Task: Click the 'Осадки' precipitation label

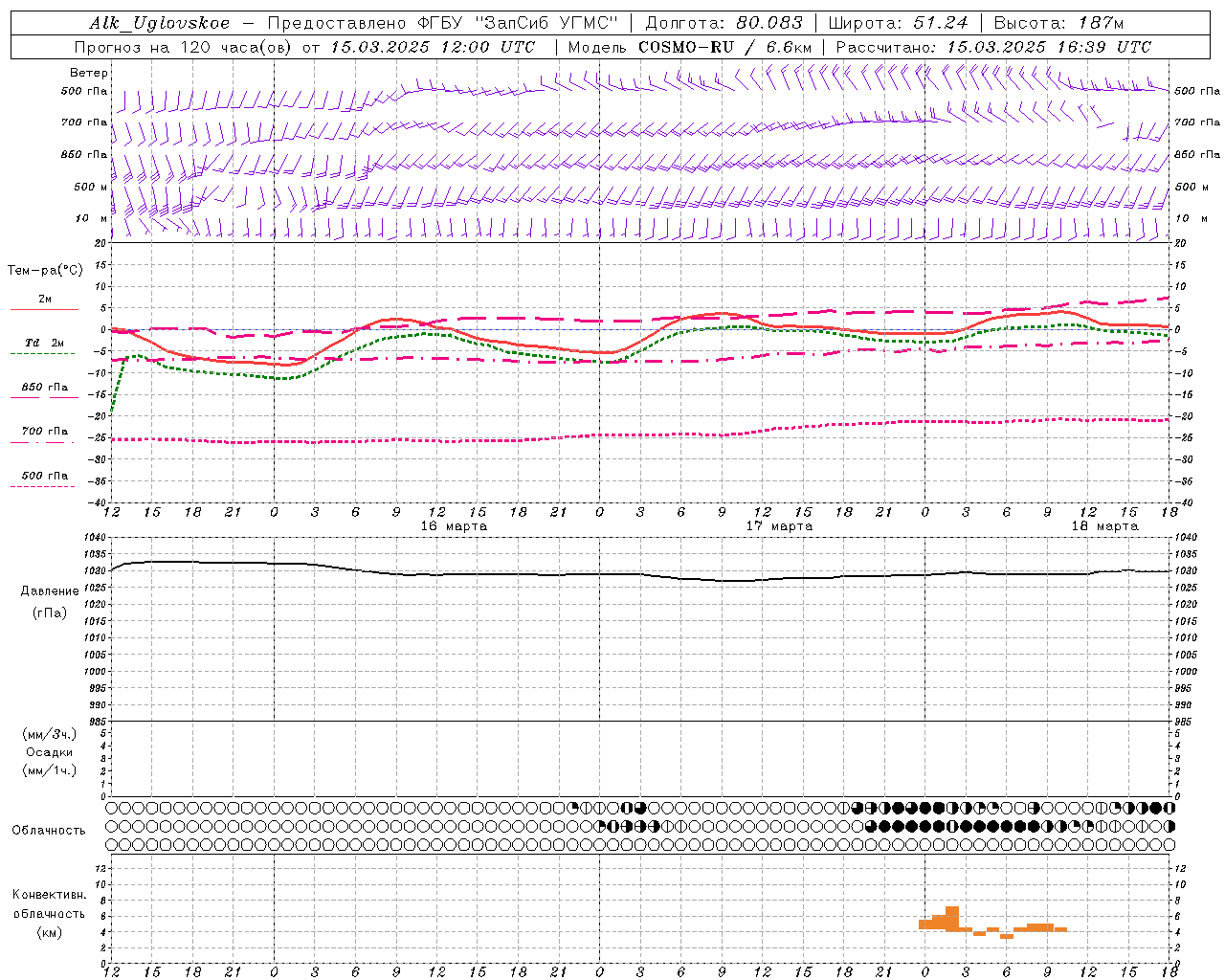Action: tap(50, 752)
